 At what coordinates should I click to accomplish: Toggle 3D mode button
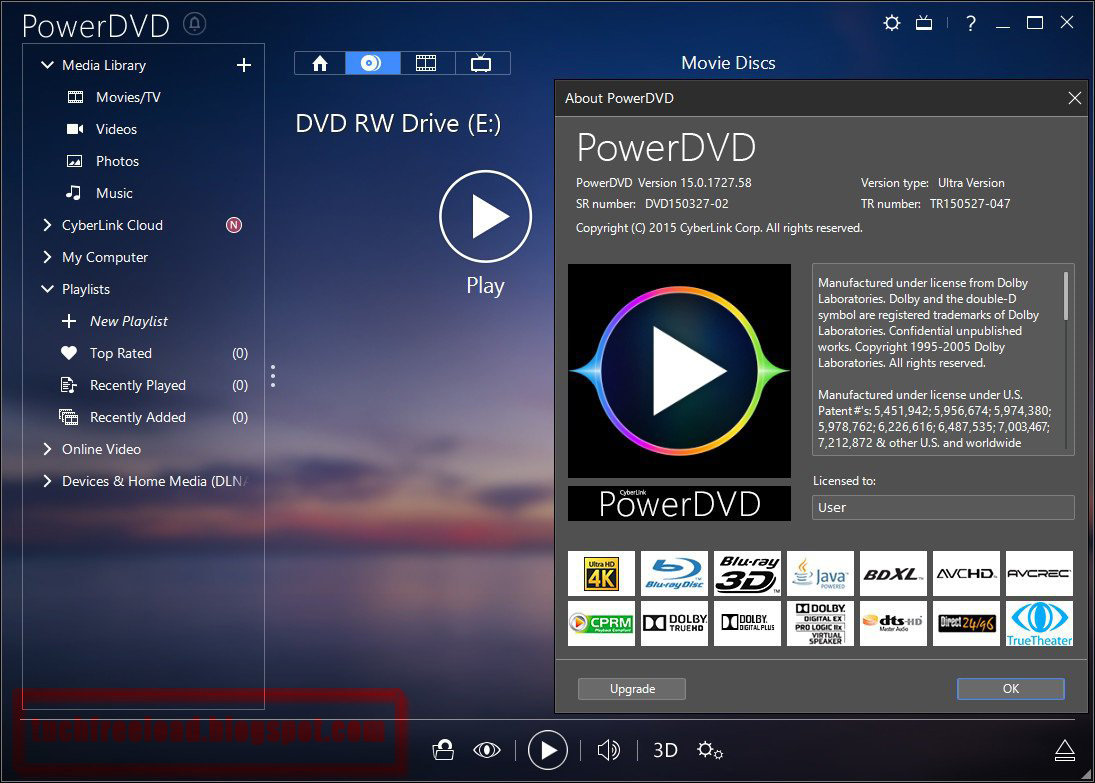click(x=665, y=750)
